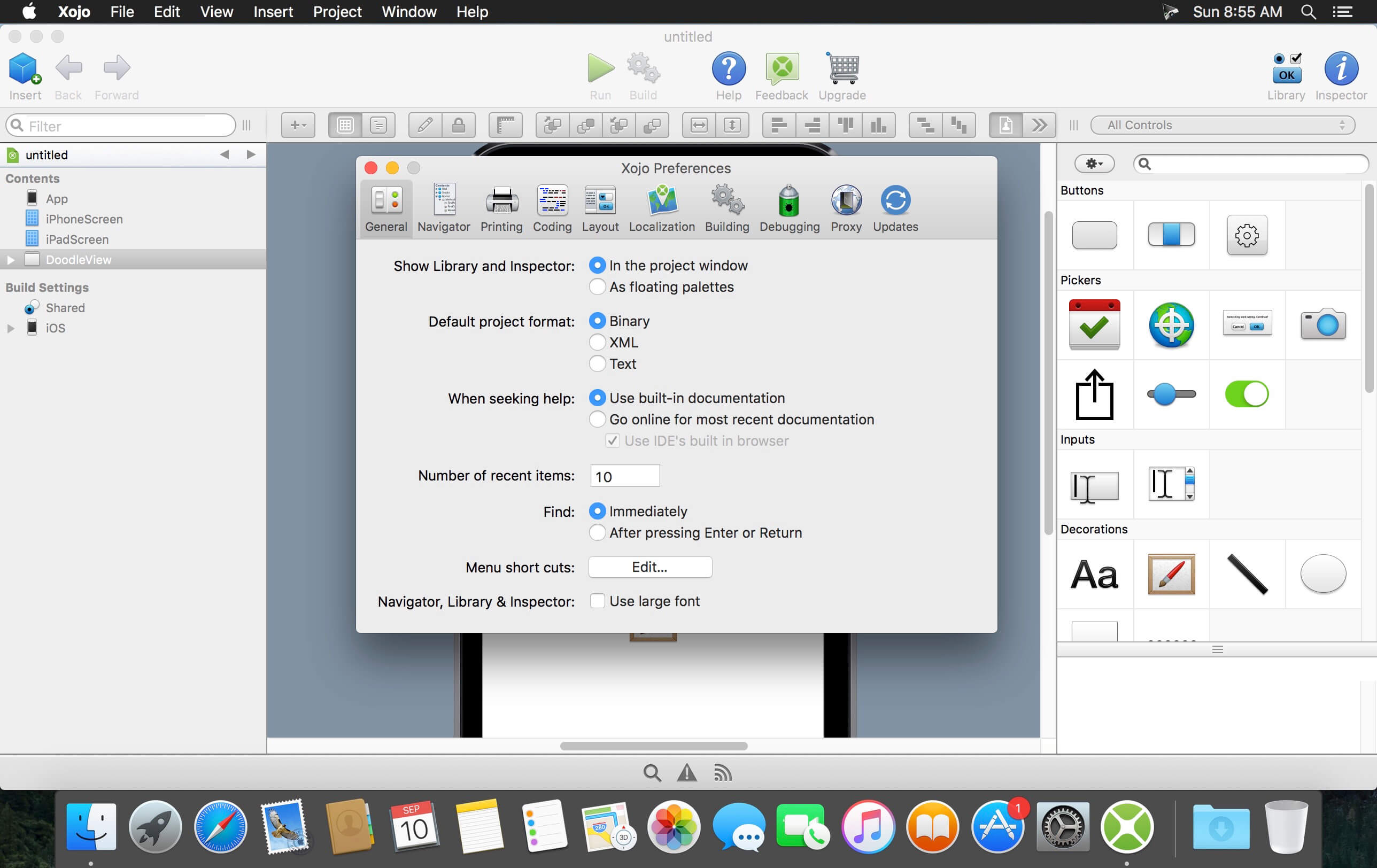Screen dimensions: 1377x868
Task: Select the Label 'Aa' decoration control
Action: point(1094,574)
